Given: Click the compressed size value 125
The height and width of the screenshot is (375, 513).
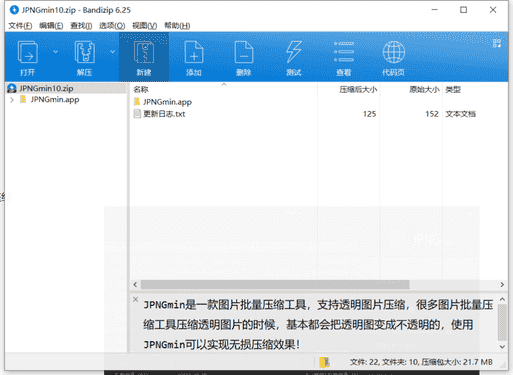Looking at the screenshot, I should (x=369, y=114).
